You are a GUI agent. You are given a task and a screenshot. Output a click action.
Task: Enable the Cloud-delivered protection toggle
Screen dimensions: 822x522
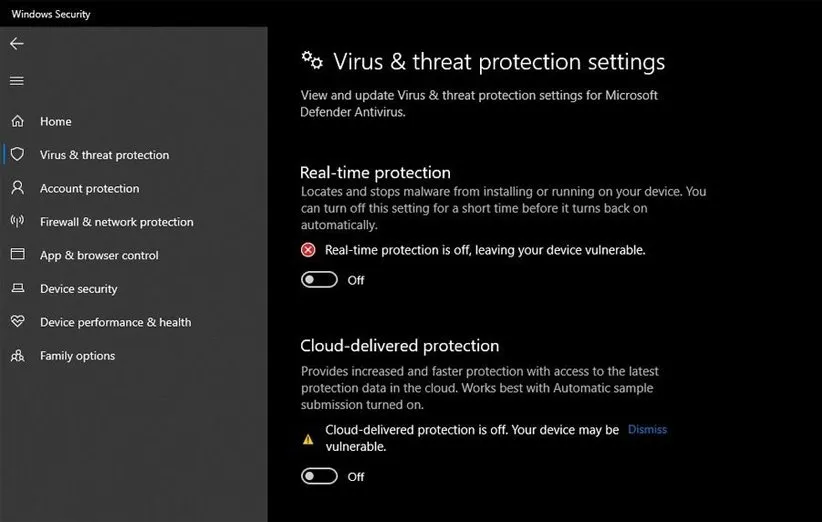tap(319, 477)
